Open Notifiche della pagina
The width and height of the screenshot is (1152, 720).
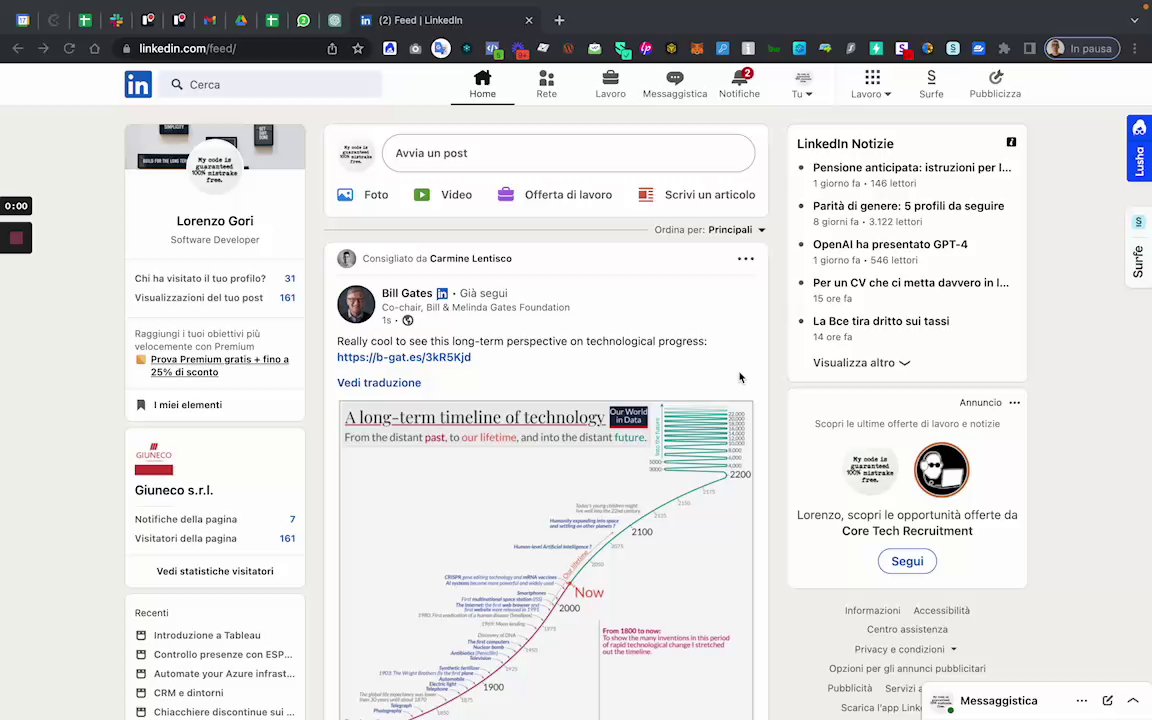pyautogui.click(x=215, y=519)
